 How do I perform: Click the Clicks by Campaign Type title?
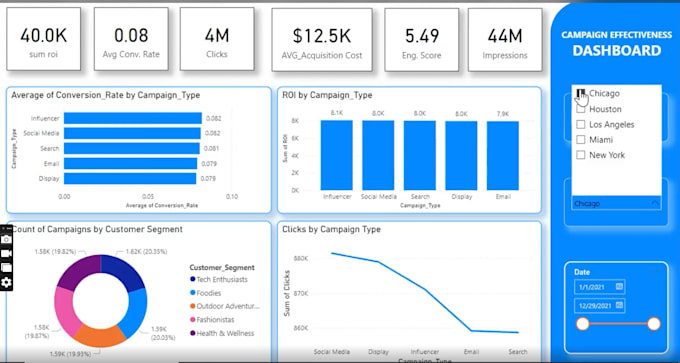(331, 229)
